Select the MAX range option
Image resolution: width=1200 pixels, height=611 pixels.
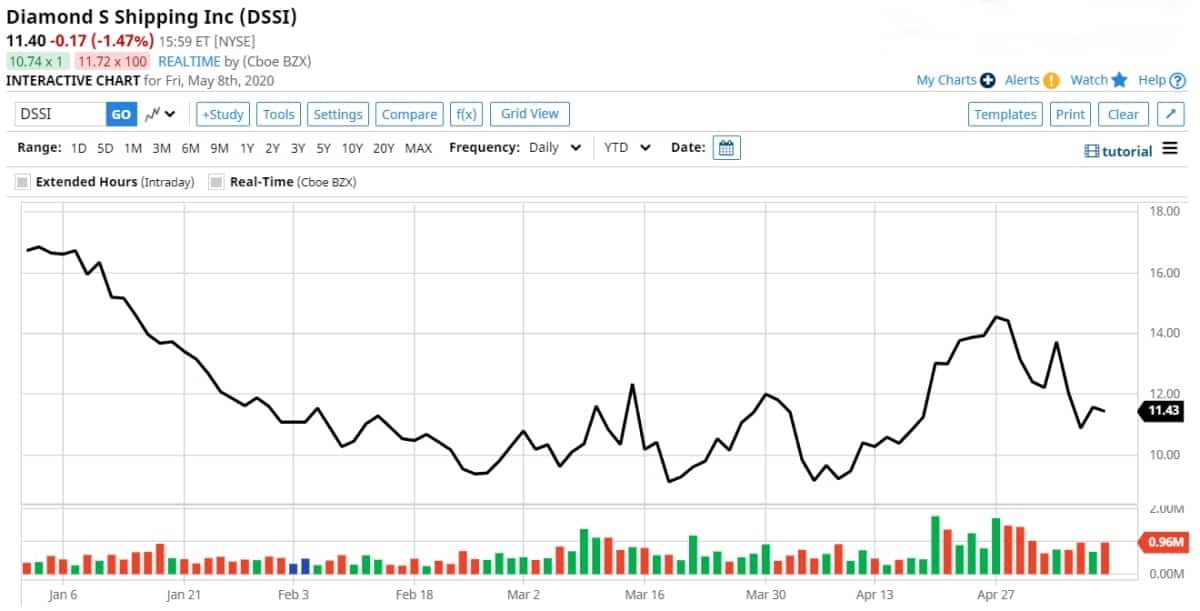[418, 148]
